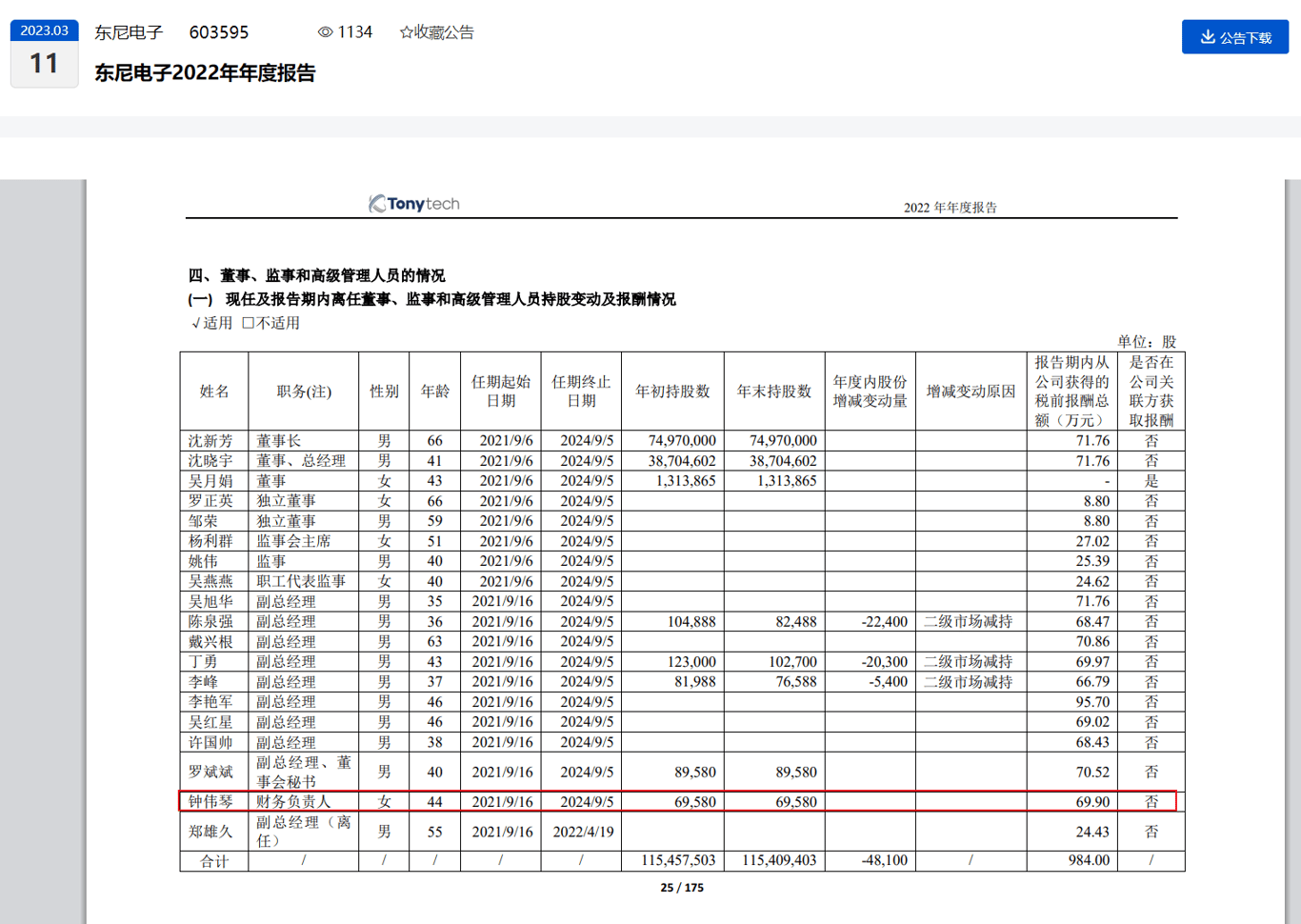This screenshot has width=1301, height=924.
Task: Select the name 钟伟琴 in the table
Action: pos(210,802)
